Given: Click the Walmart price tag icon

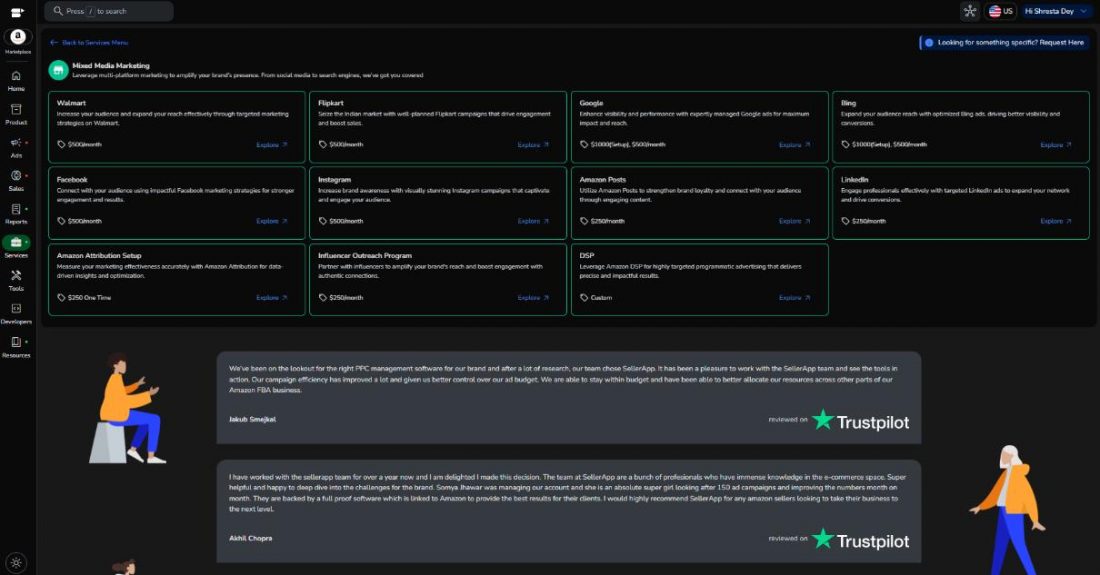Looking at the screenshot, I should (61, 144).
